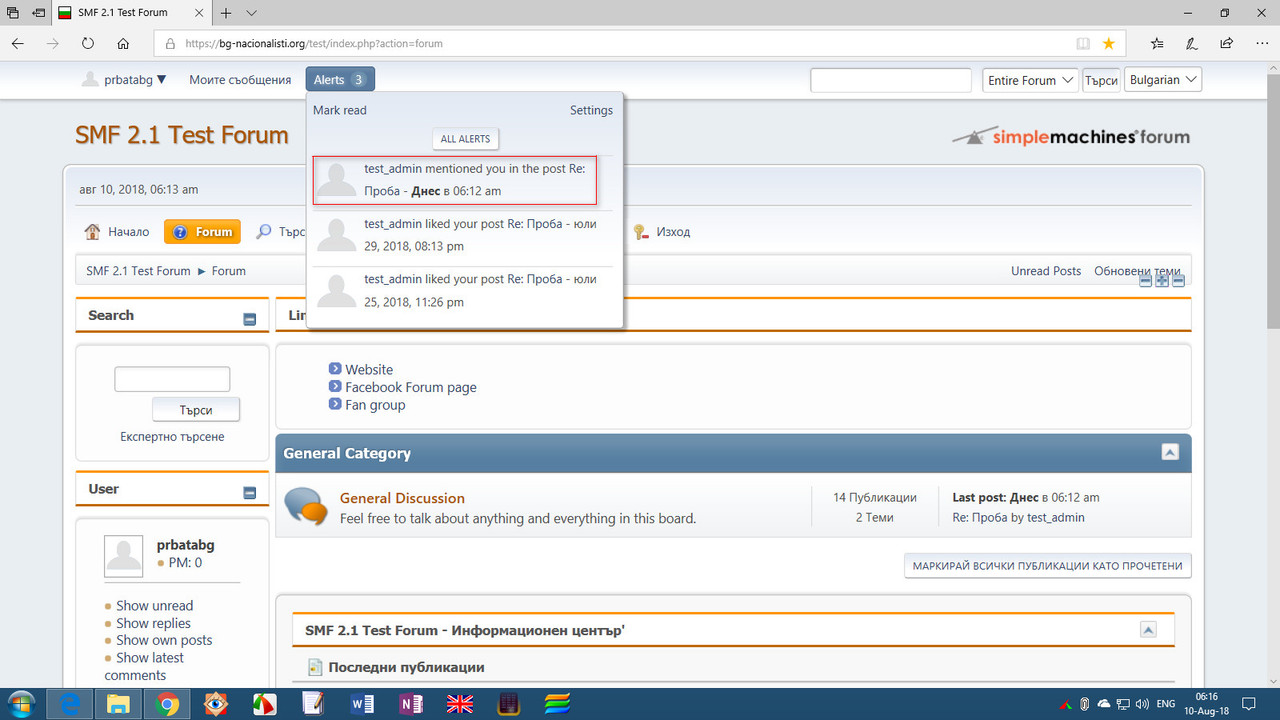Open Unread Posts link
This screenshot has height=720, width=1280.
pyautogui.click(x=1046, y=271)
